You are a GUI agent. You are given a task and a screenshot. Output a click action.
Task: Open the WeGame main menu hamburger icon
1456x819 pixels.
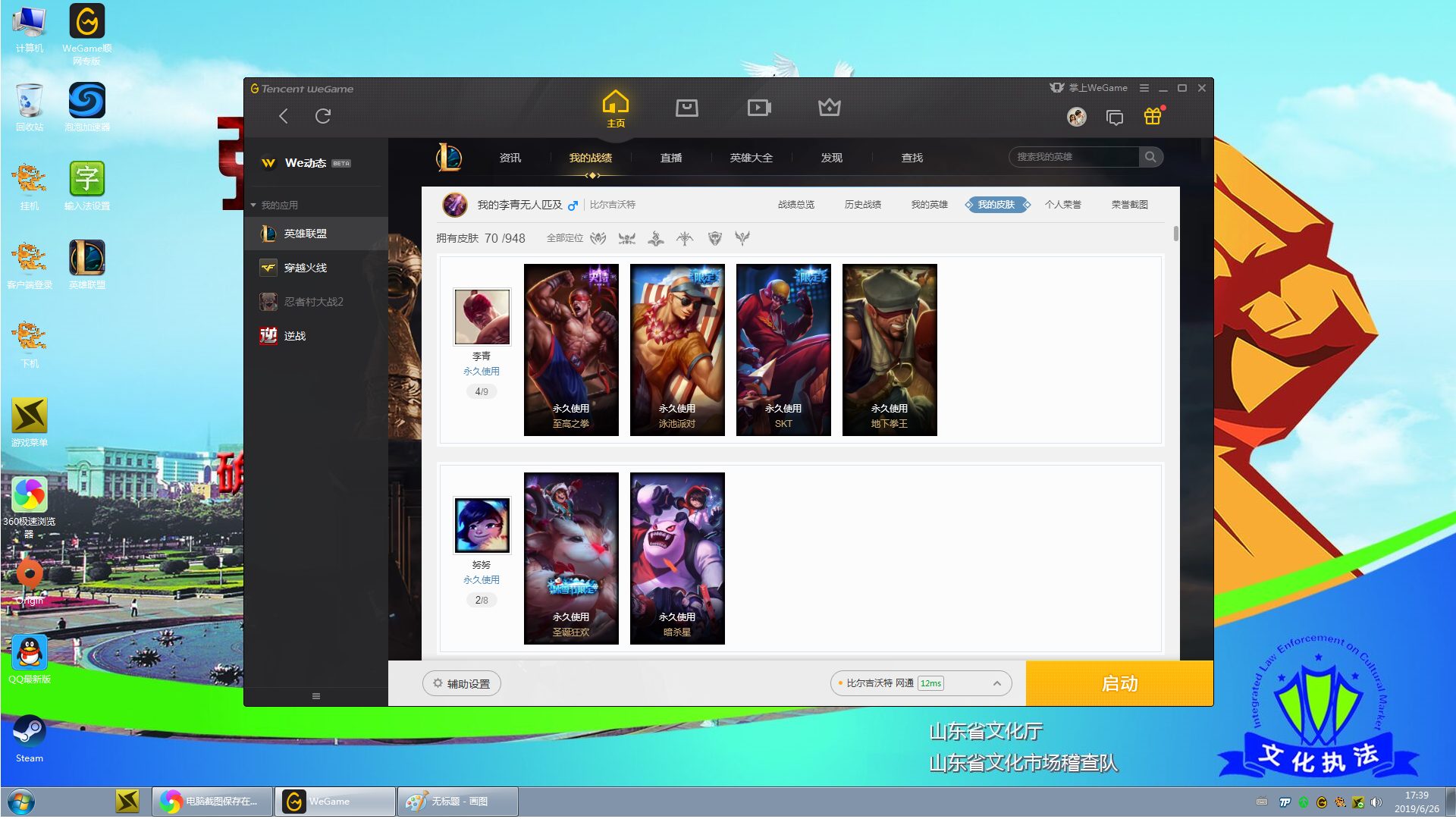click(x=1144, y=88)
